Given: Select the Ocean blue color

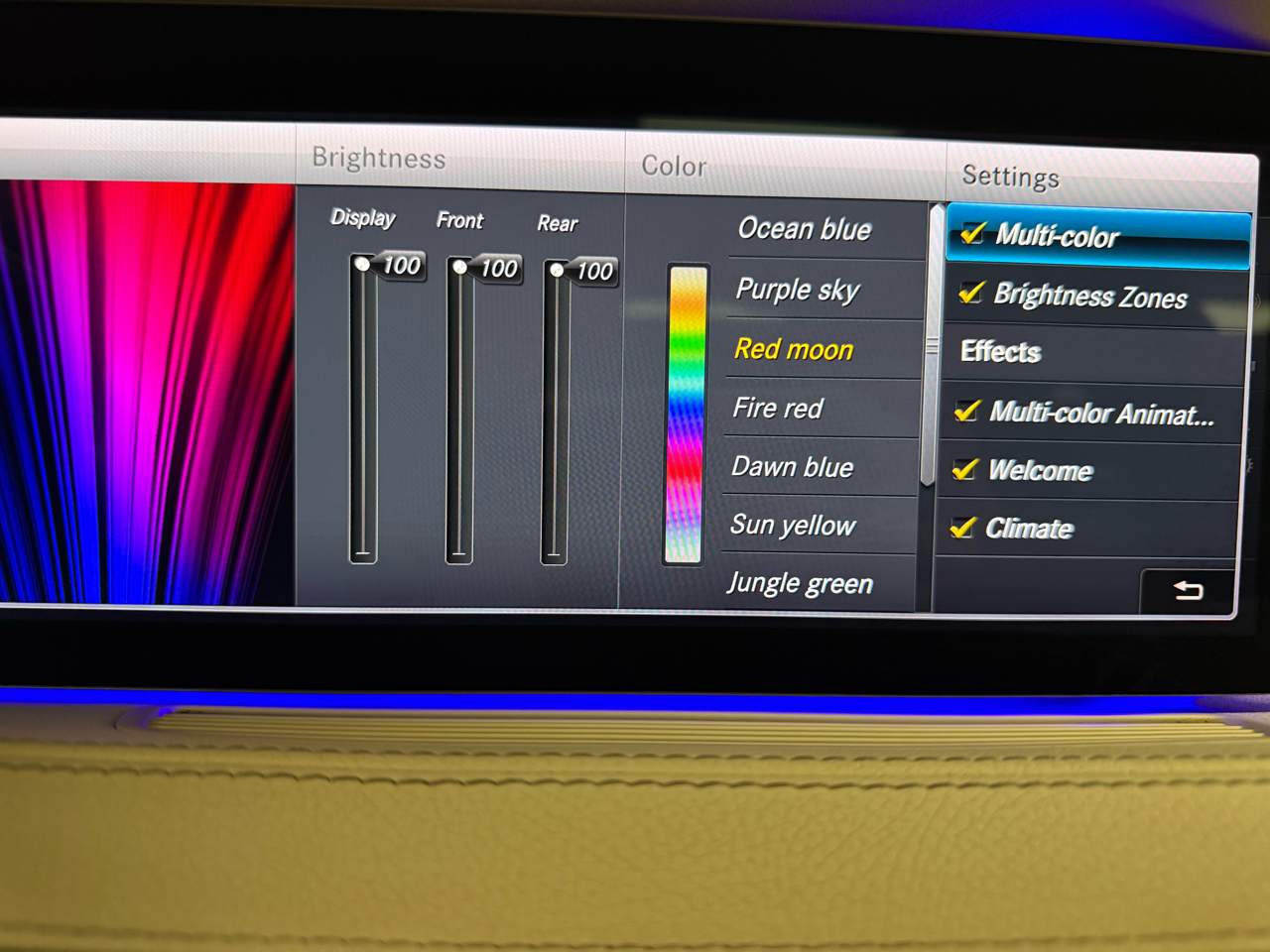Looking at the screenshot, I should [805, 229].
